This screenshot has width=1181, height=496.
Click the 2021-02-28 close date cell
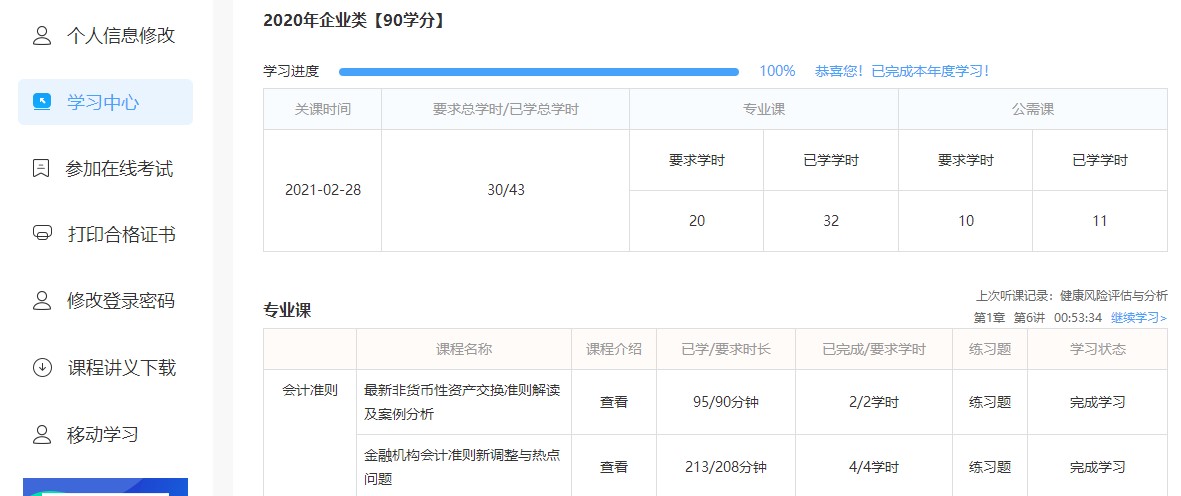click(322, 190)
